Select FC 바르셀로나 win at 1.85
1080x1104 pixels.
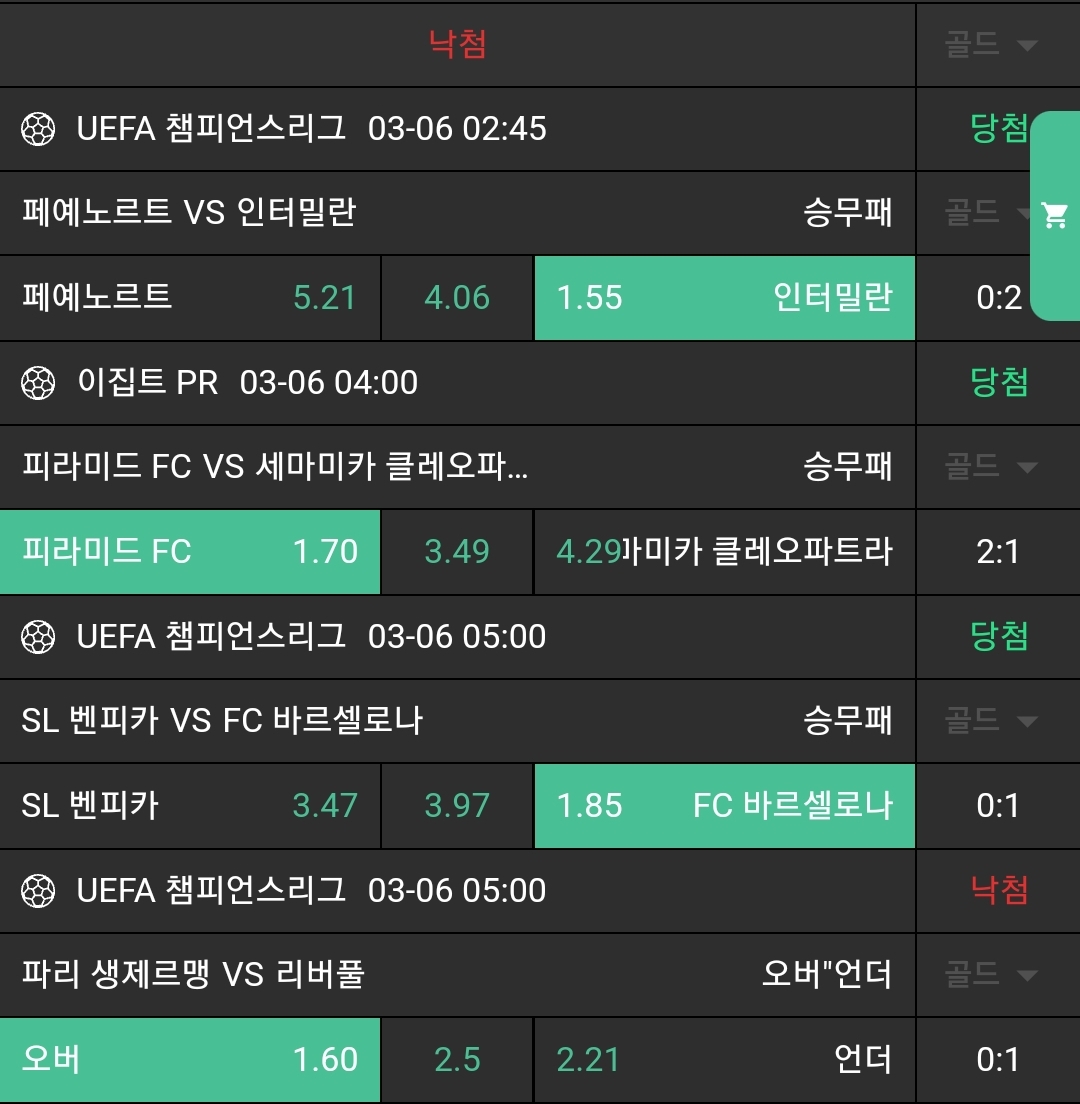pyautogui.click(x=724, y=806)
